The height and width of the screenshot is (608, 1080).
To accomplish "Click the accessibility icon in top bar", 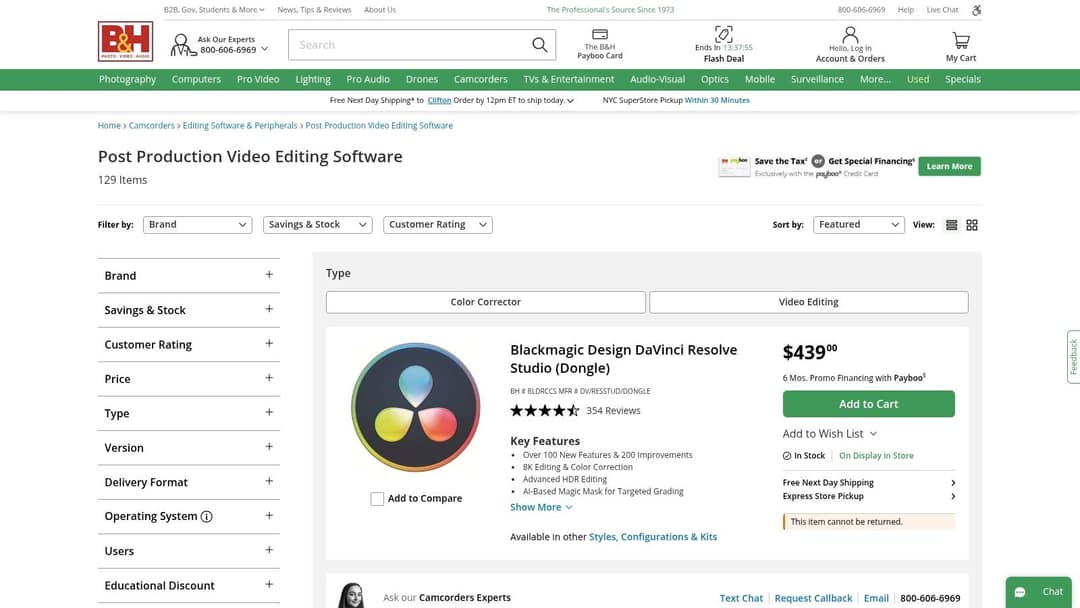I will coord(977,10).
